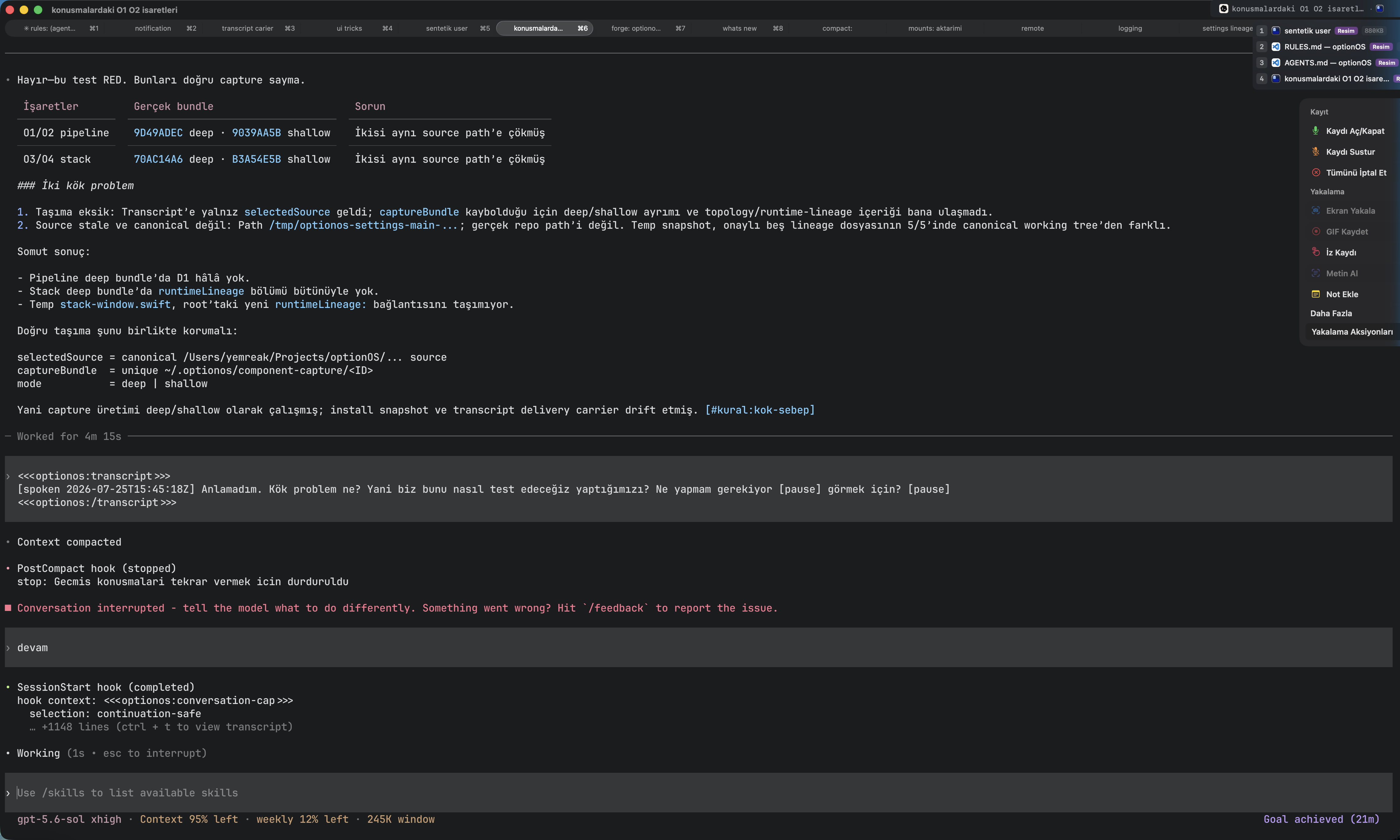Screen dimensions: 1400x840
Task: Open the compact: tab
Action: (837, 28)
